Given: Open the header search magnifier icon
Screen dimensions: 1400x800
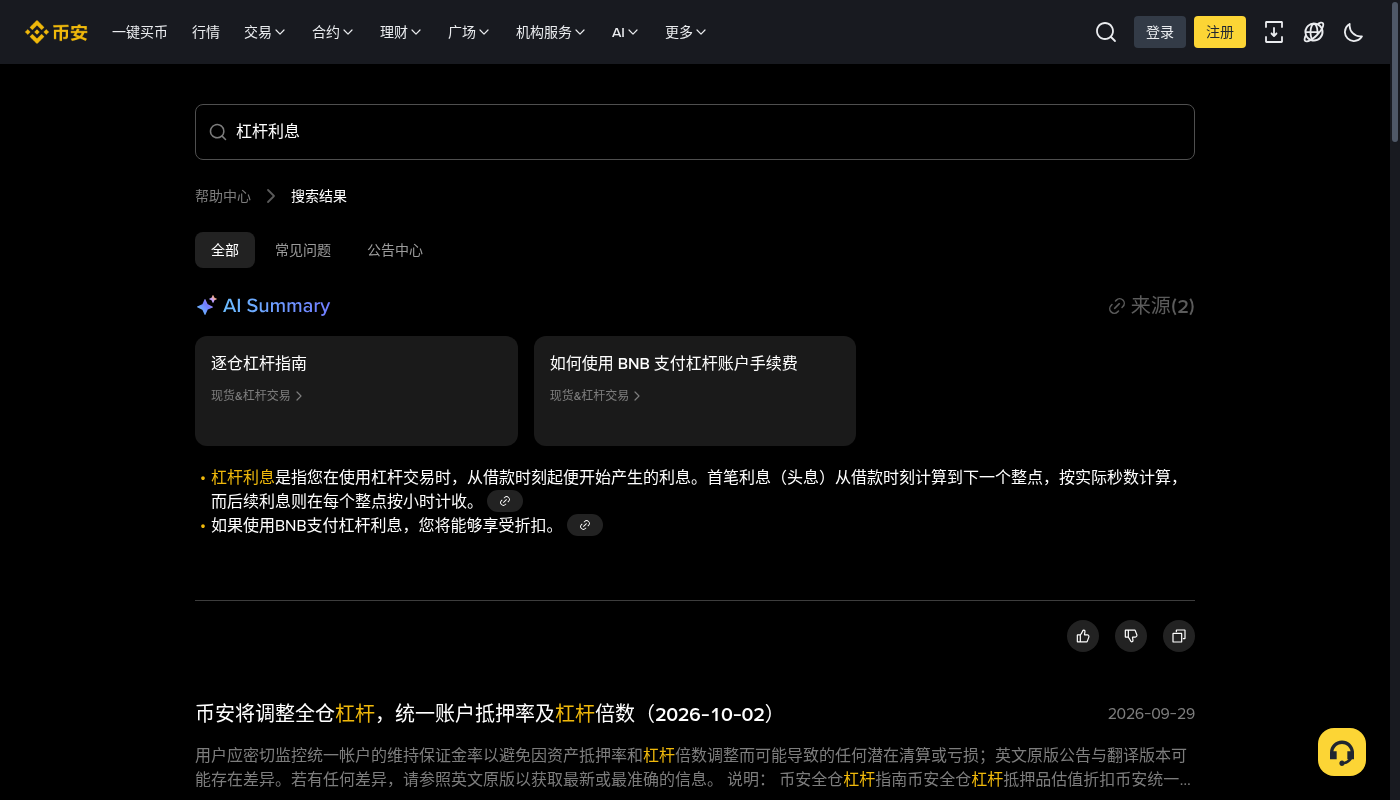Looking at the screenshot, I should coord(1106,32).
